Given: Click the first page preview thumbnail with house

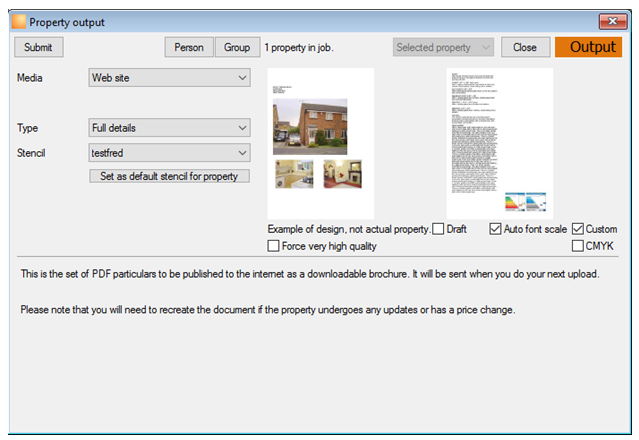Looking at the screenshot, I should click(321, 143).
